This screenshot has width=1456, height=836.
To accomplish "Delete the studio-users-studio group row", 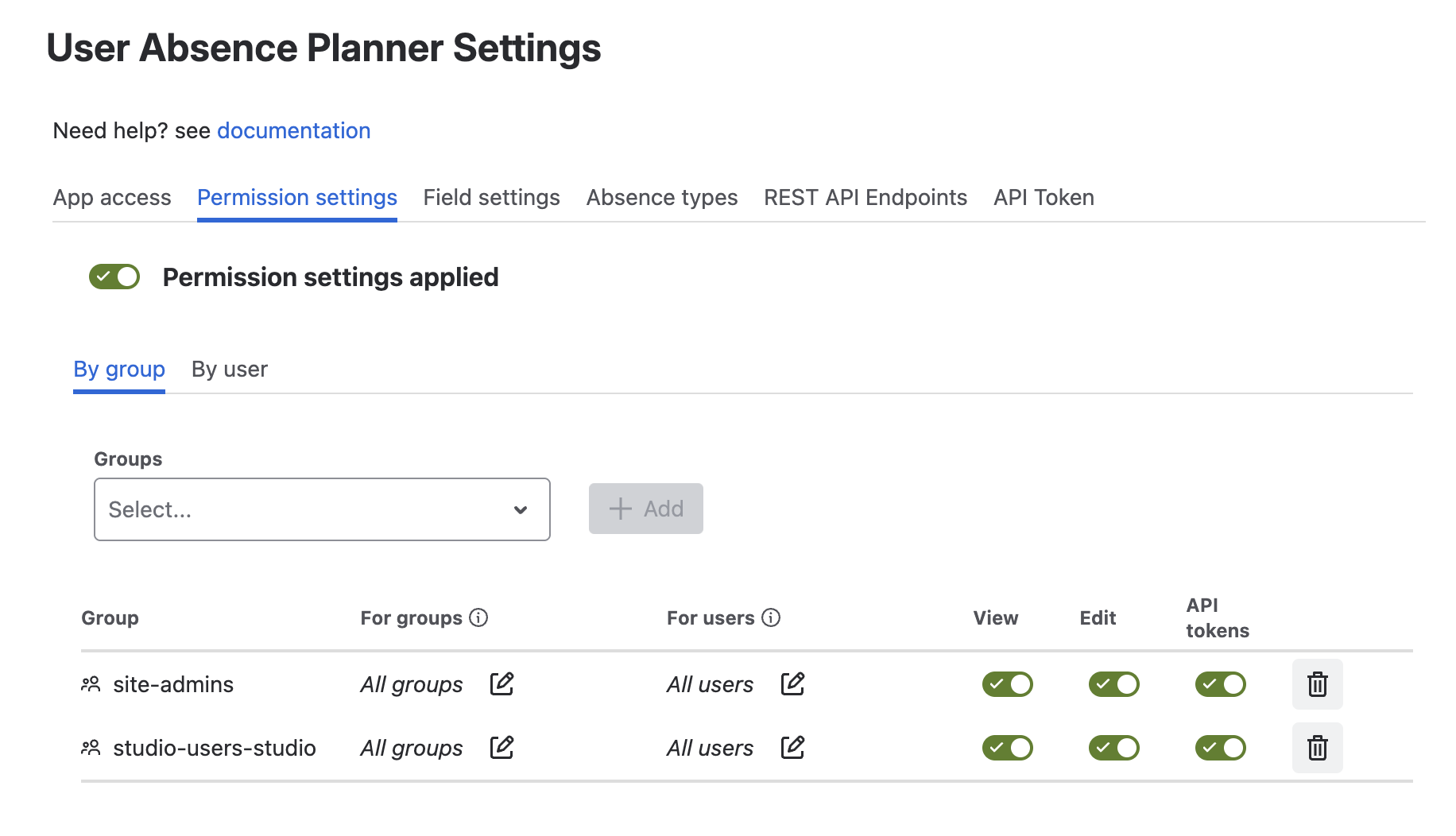I will (x=1317, y=748).
